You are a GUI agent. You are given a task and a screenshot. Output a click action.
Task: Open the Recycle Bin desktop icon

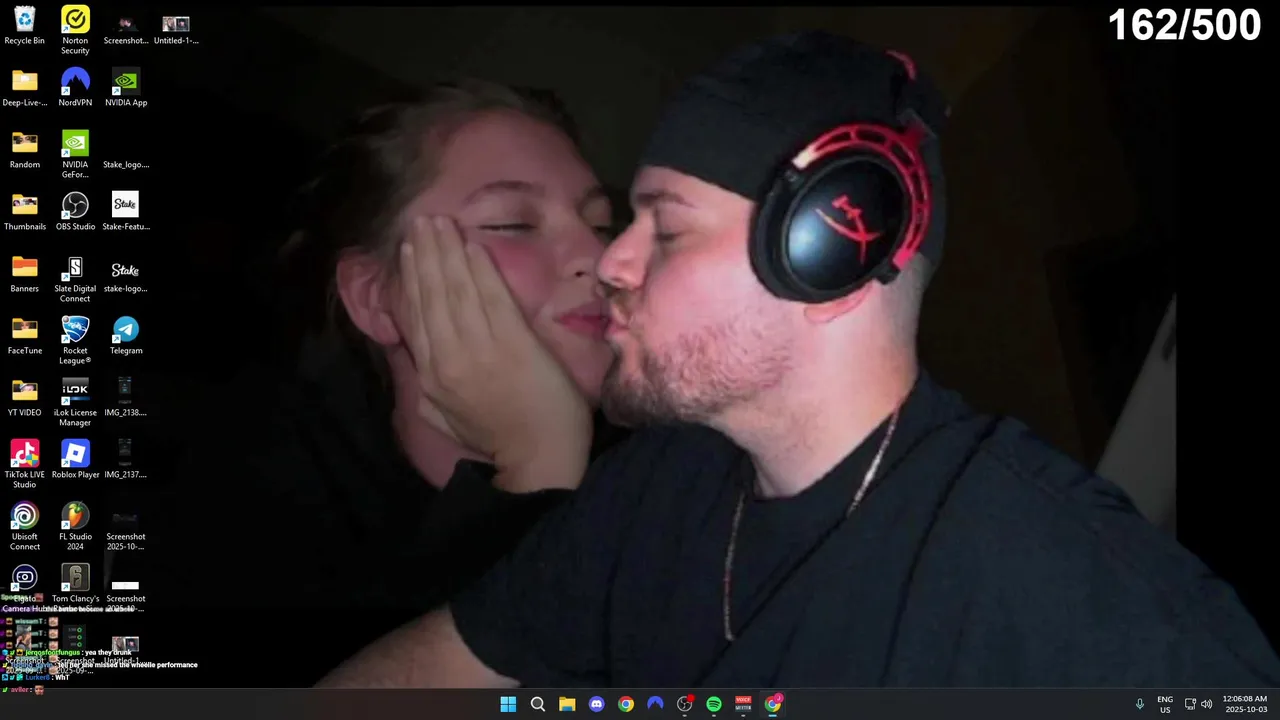(x=25, y=26)
